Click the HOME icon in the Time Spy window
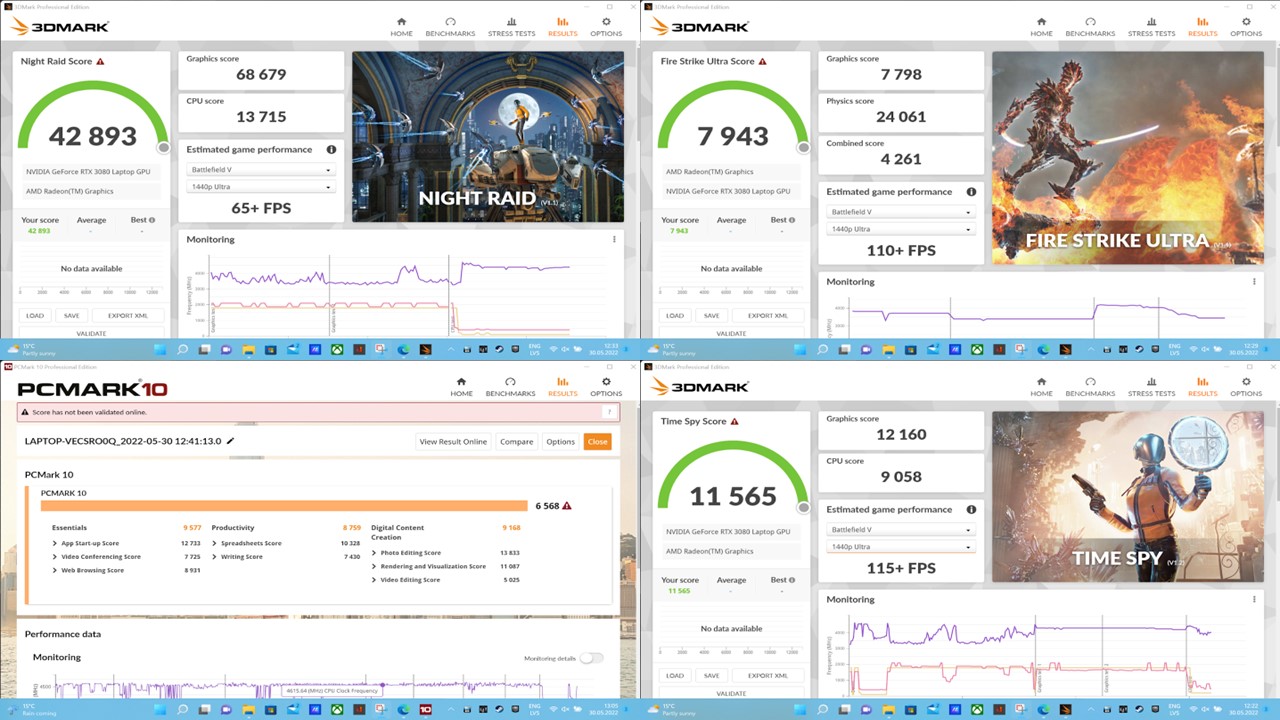Image resolution: width=1280 pixels, height=720 pixels. 1041,381
